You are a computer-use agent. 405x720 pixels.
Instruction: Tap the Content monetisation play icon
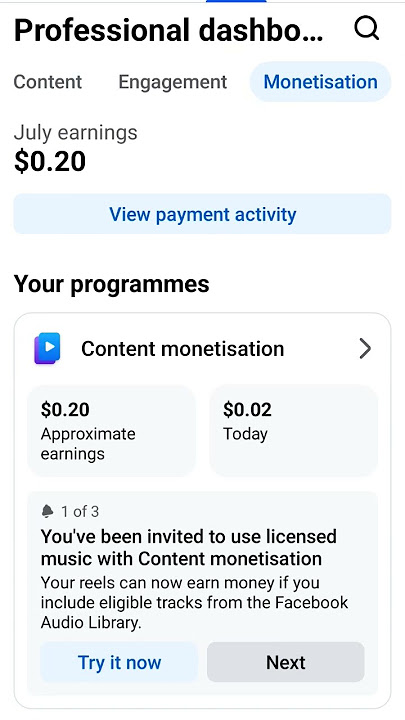click(x=47, y=349)
